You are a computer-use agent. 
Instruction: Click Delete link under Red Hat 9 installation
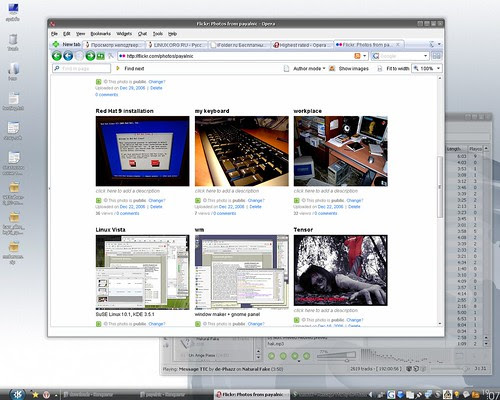[x=156, y=207]
